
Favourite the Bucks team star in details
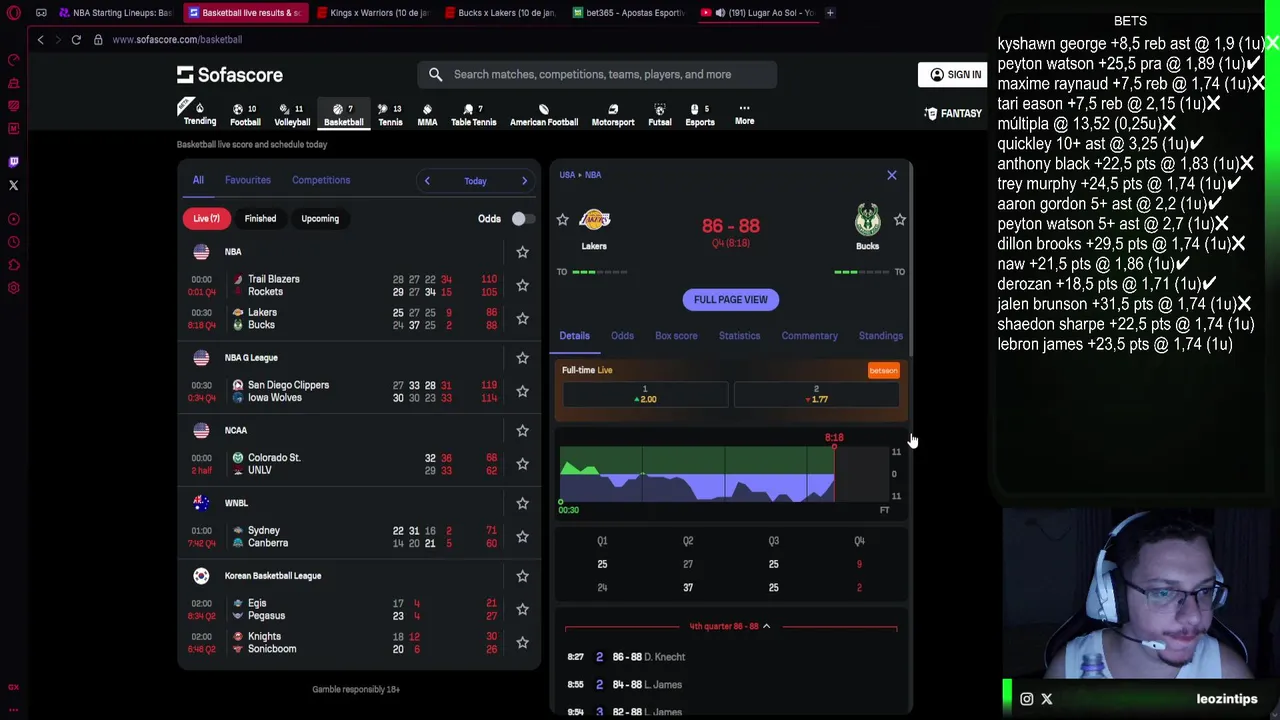(900, 220)
